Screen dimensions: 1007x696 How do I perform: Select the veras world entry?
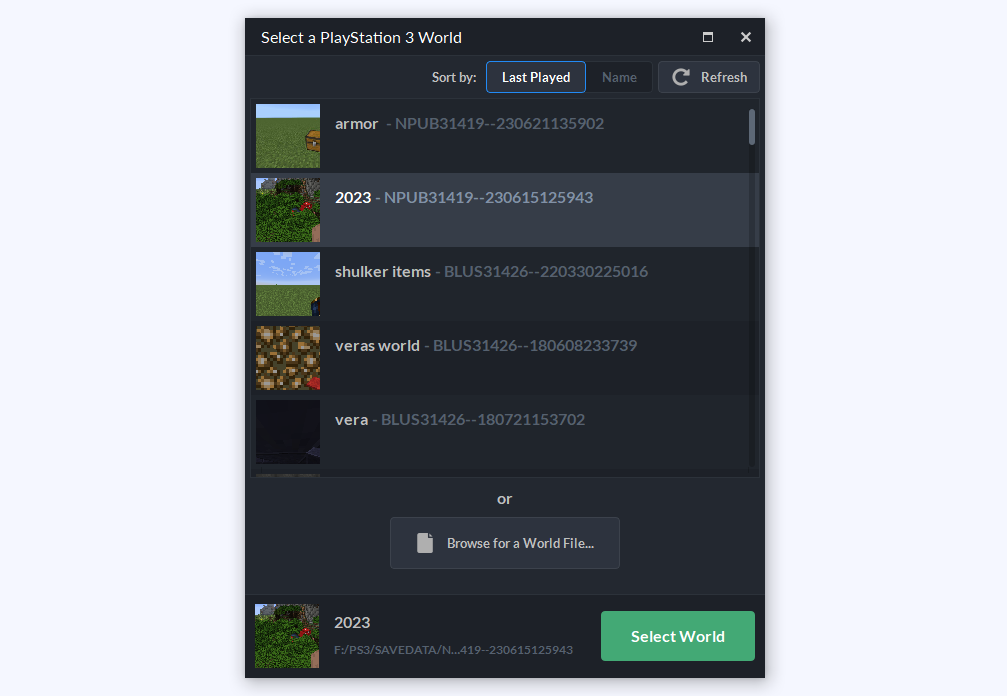click(x=505, y=358)
